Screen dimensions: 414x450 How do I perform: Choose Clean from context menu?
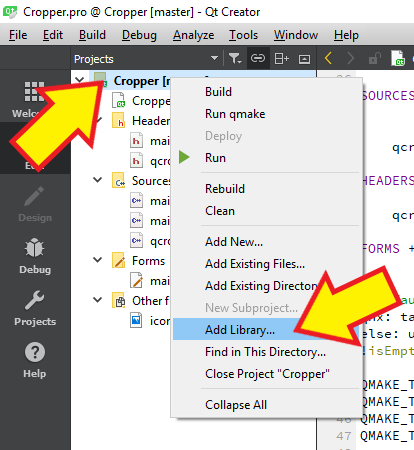pyautogui.click(x=266, y=211)
